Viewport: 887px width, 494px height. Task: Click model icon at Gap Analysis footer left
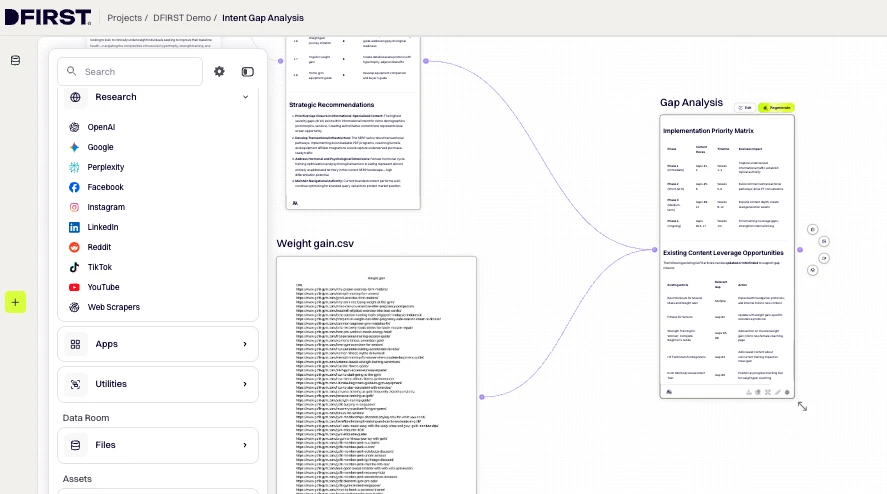[x=669, y=392]
